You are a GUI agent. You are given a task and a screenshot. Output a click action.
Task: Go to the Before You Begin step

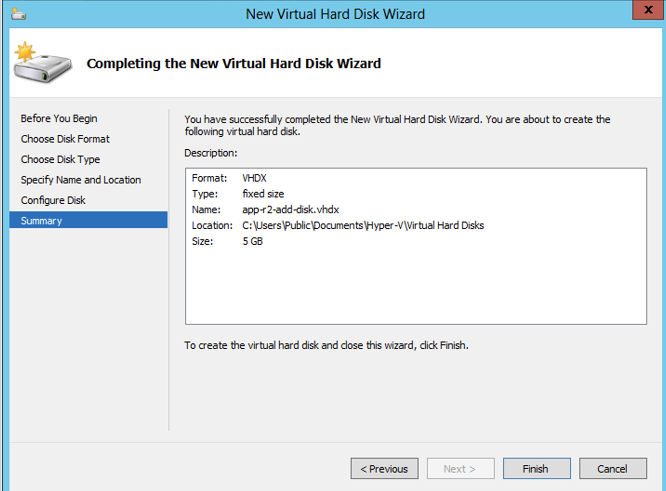coord(59,119)
